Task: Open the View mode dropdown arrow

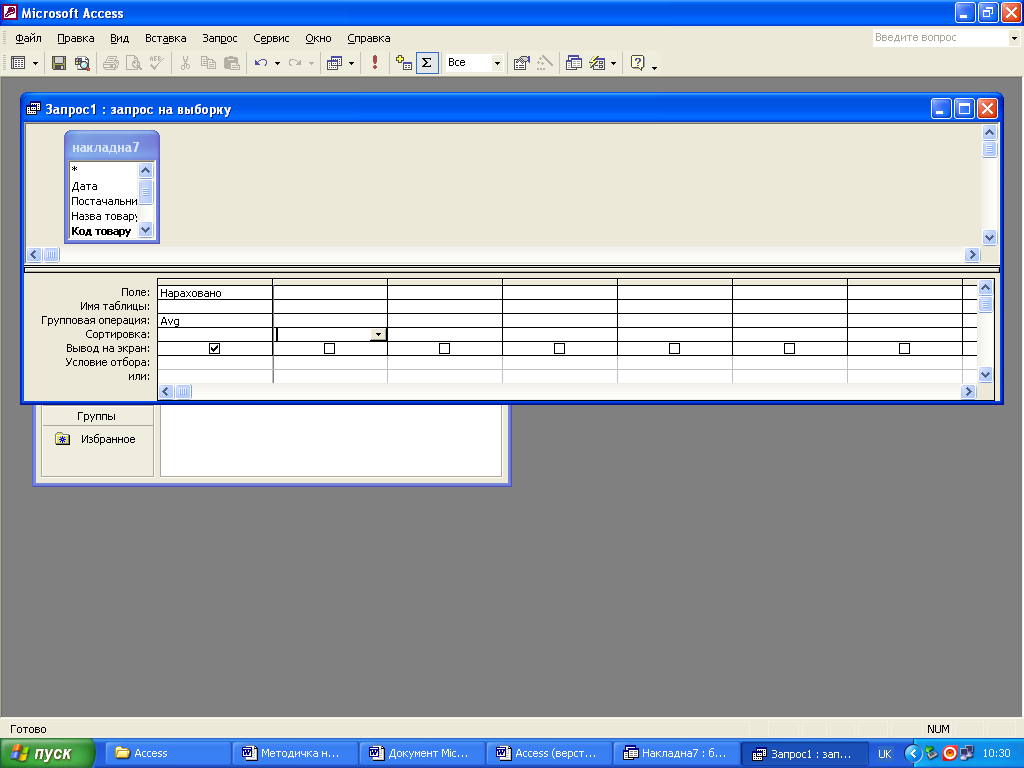Action: 35,63
